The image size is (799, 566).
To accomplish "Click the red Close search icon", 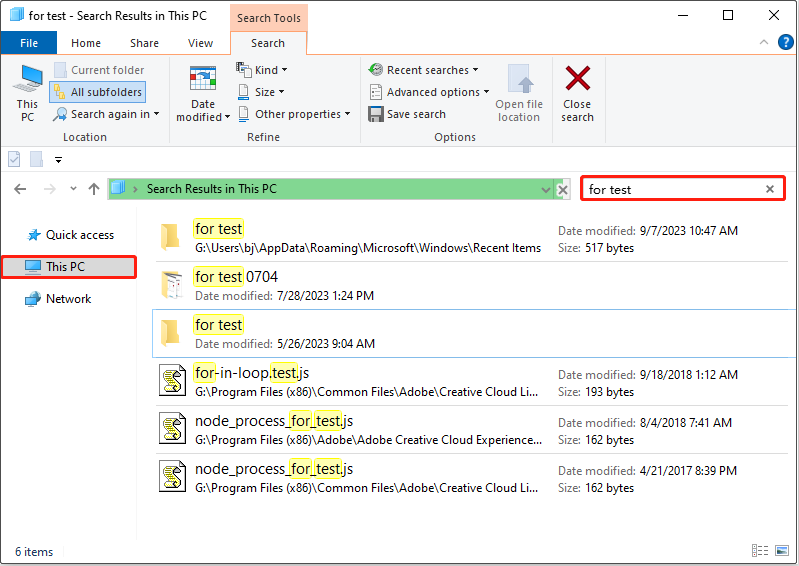I will 577,80.
